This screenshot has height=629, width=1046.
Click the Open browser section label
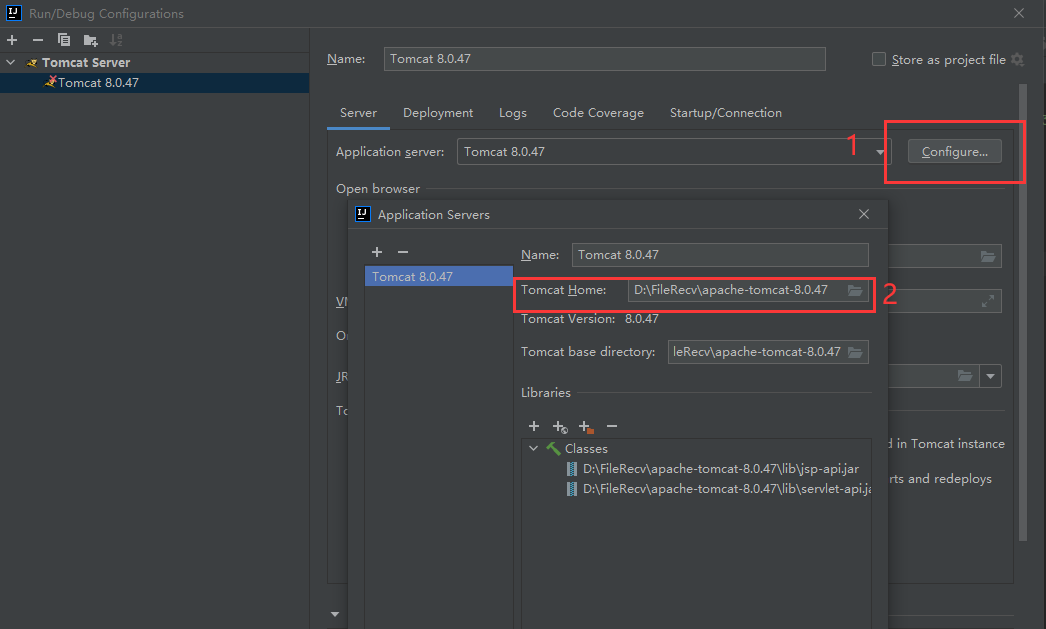click(378, 189)
